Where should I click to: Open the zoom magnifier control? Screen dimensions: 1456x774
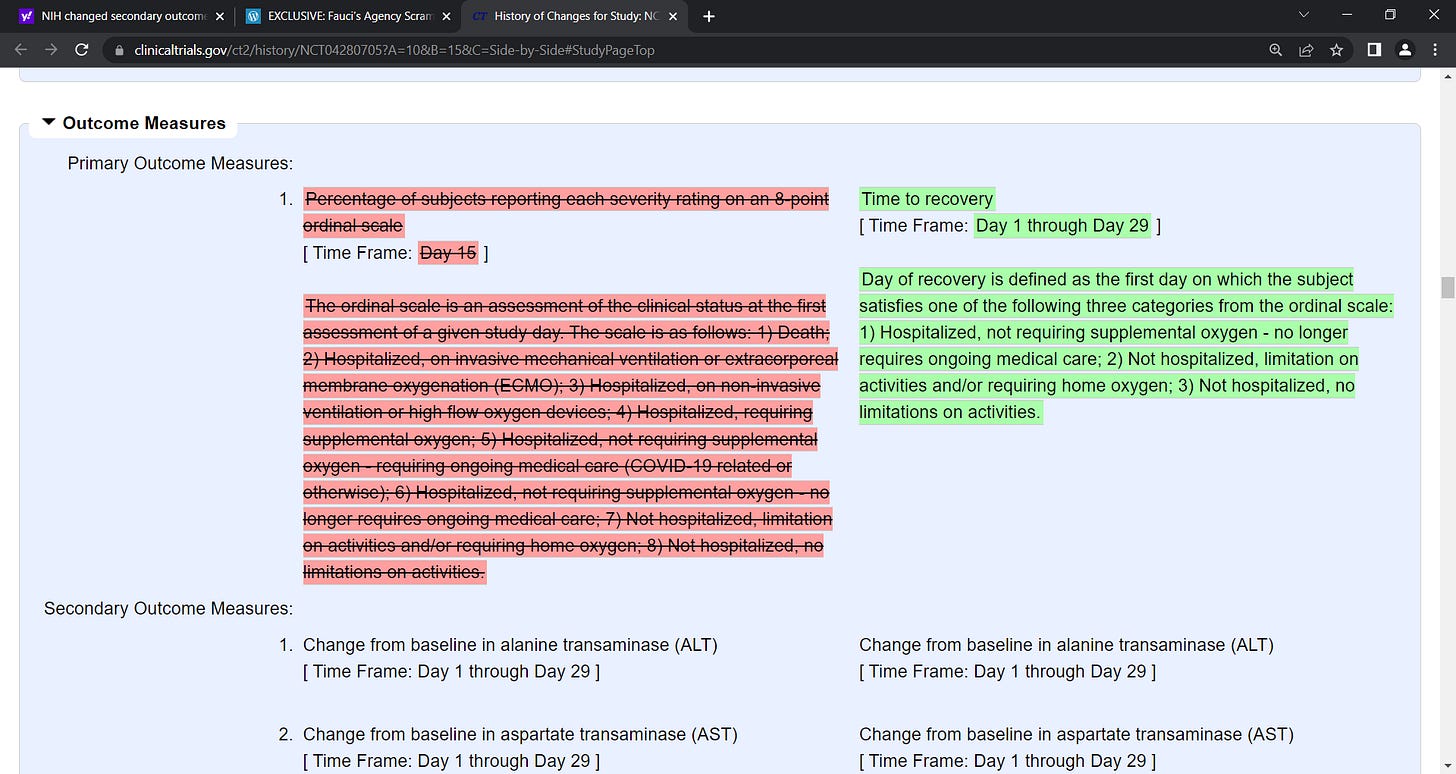tap(1275, 50)
